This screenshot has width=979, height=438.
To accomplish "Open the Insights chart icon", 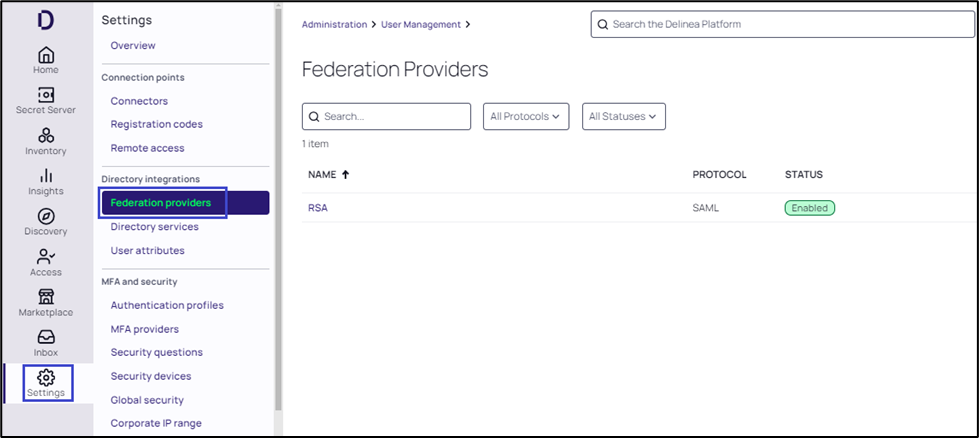I will (45, 176).
